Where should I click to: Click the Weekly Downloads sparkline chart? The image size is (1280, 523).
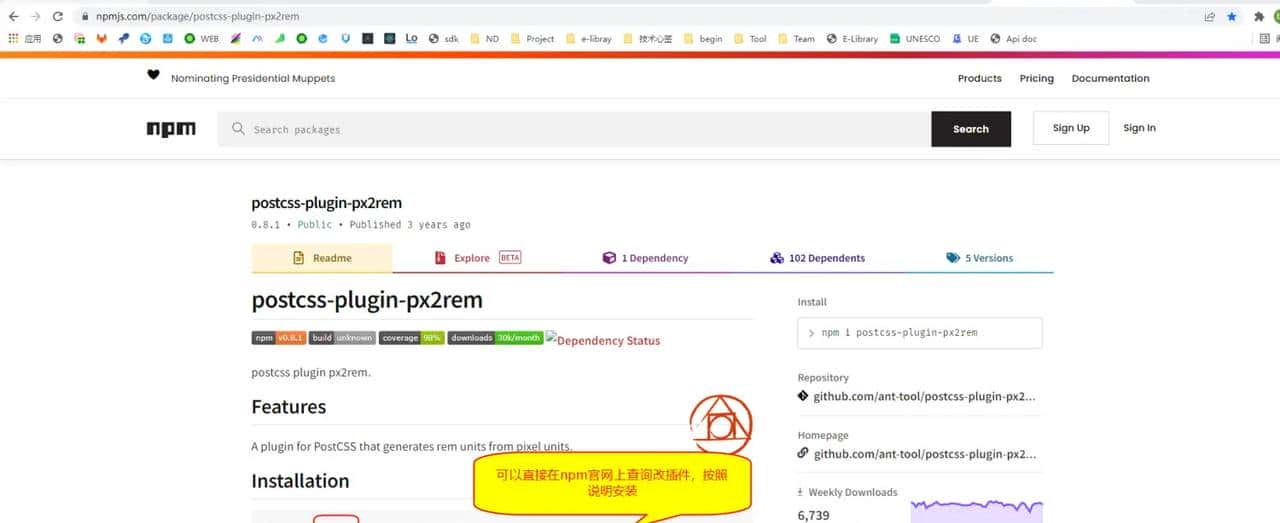click(x=976, y=510)
